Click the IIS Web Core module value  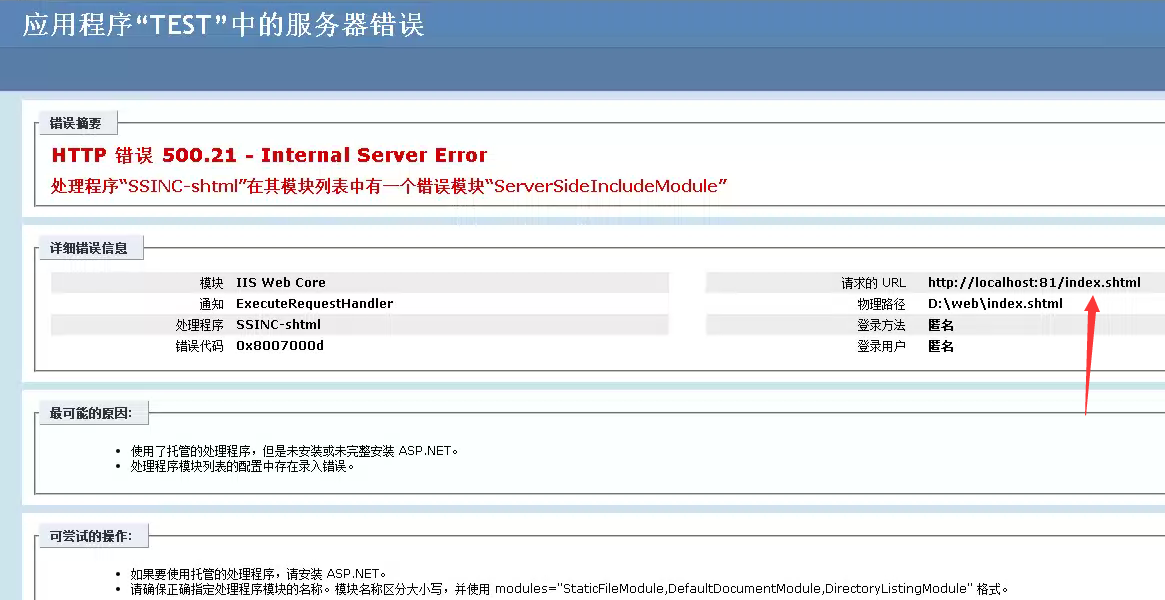click(x=280, y=283)
